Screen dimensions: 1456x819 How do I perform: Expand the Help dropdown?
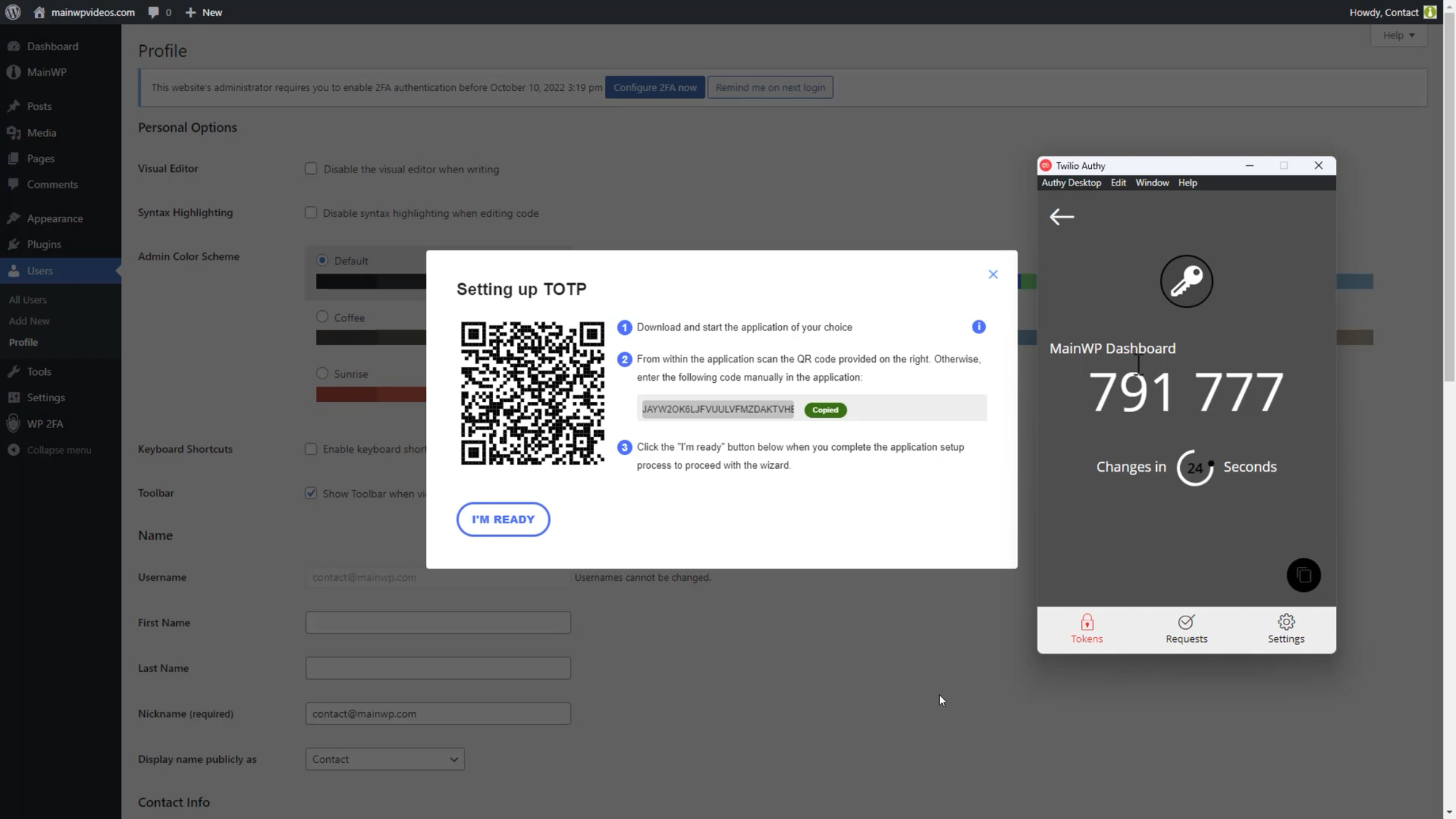(x=1398, y=35)
